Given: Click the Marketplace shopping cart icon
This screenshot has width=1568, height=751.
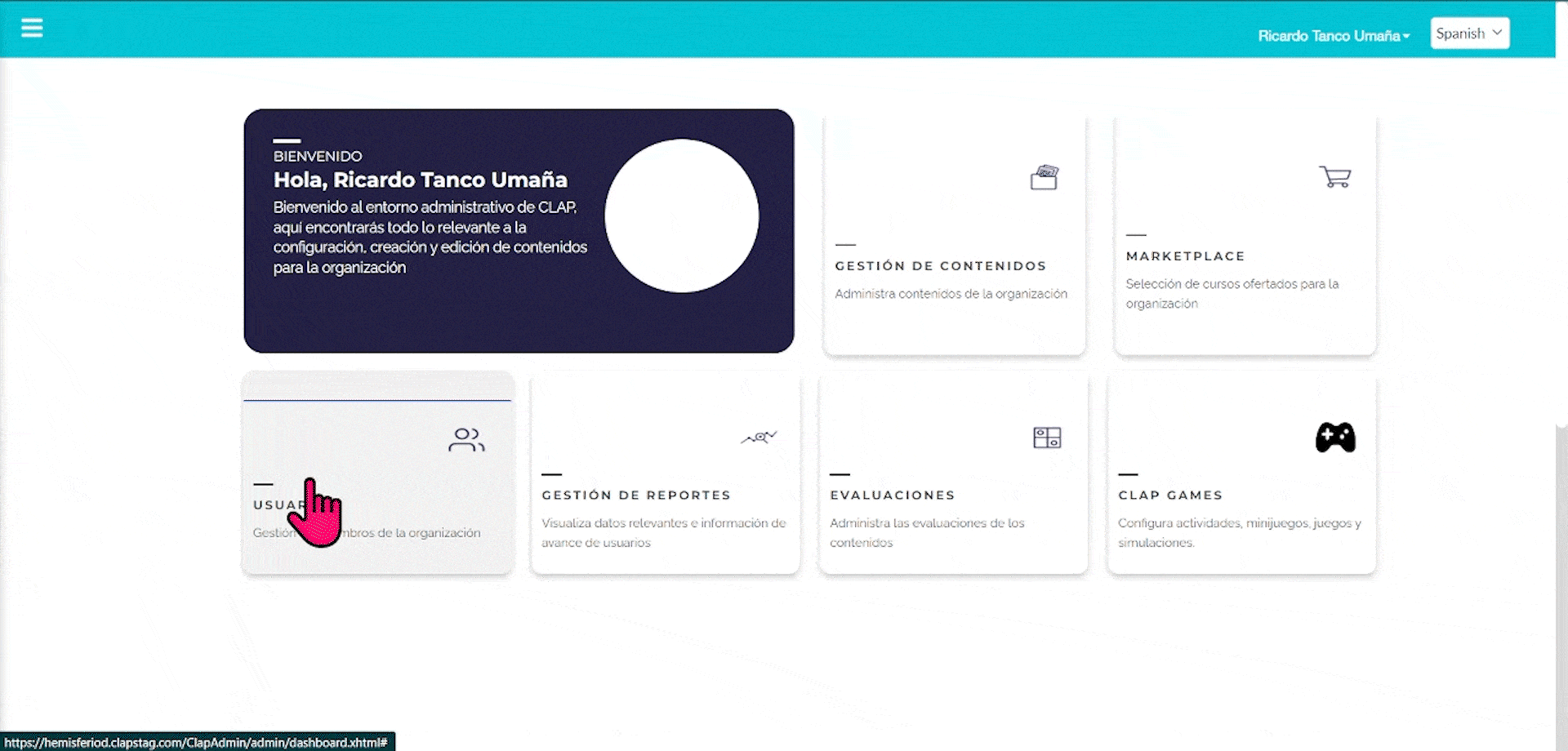Looking at the screenshot, I should [x=1335, y=176].
